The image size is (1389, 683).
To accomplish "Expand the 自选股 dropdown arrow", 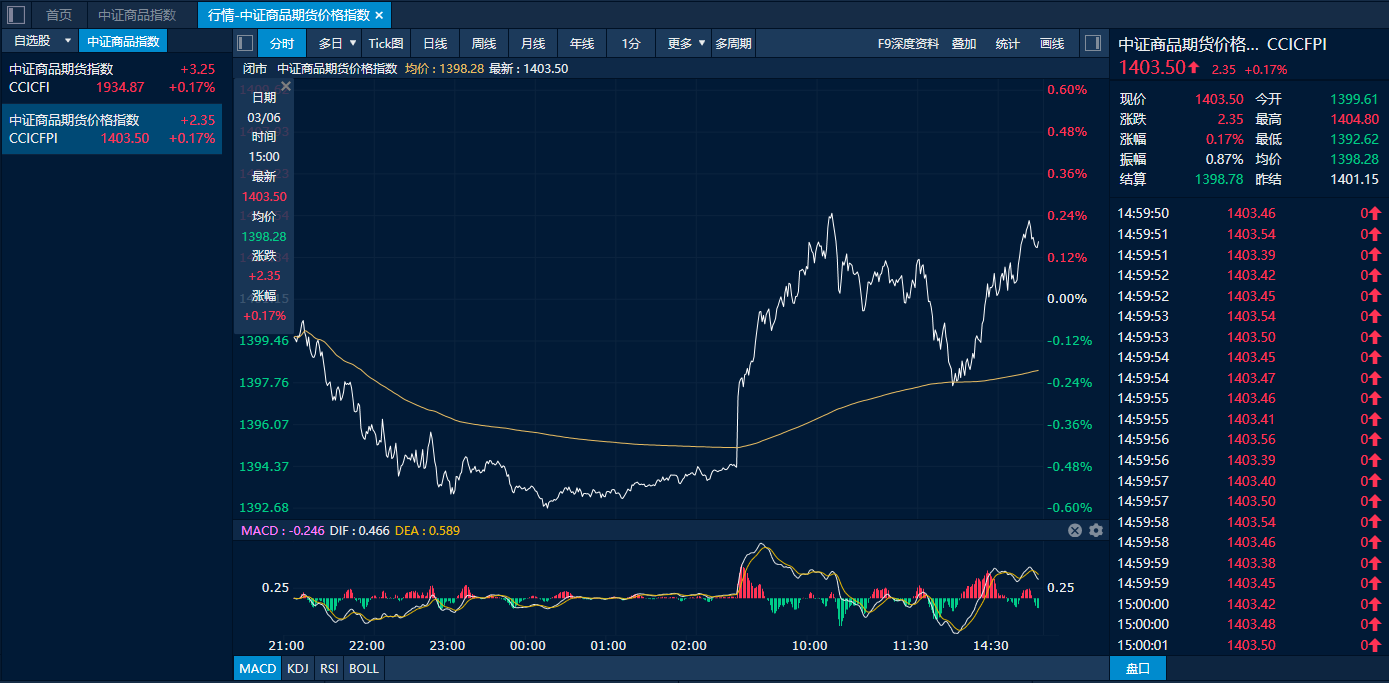I will (67, 41).
